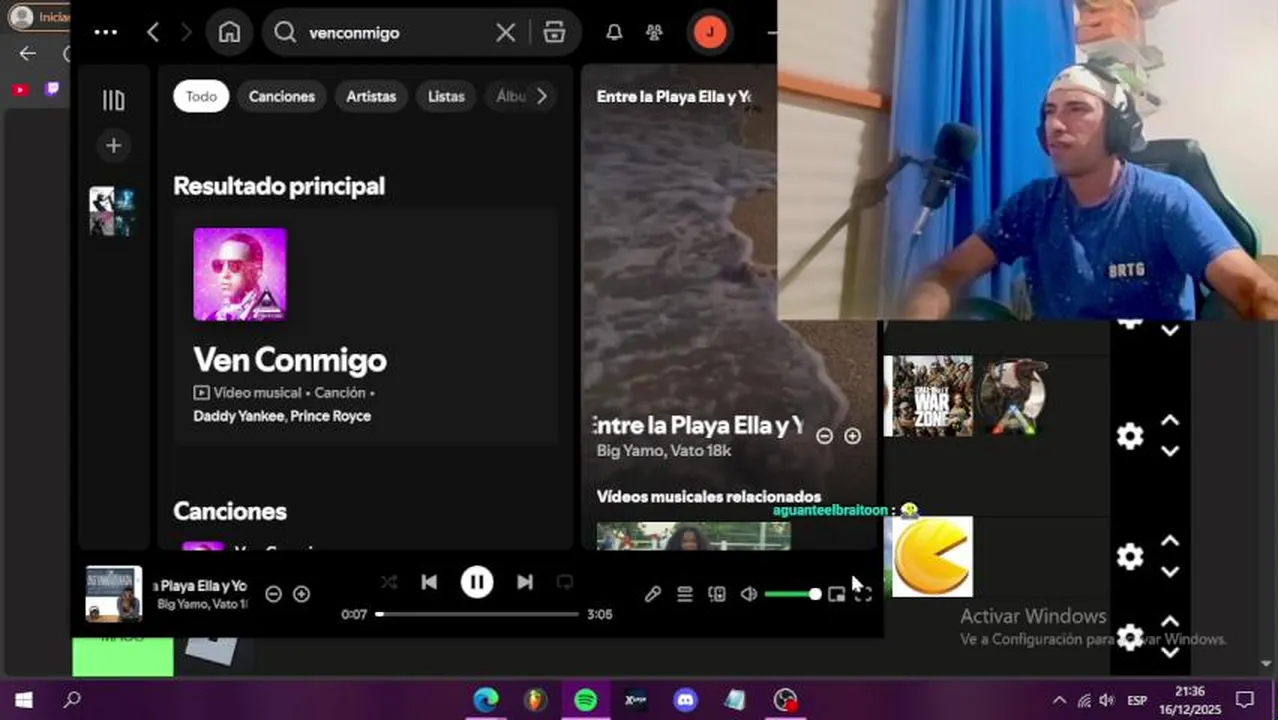The width and height of the screenshot is (1278, 720).
Task: Select the Canciones filter chip
Action: click(281, 96)
